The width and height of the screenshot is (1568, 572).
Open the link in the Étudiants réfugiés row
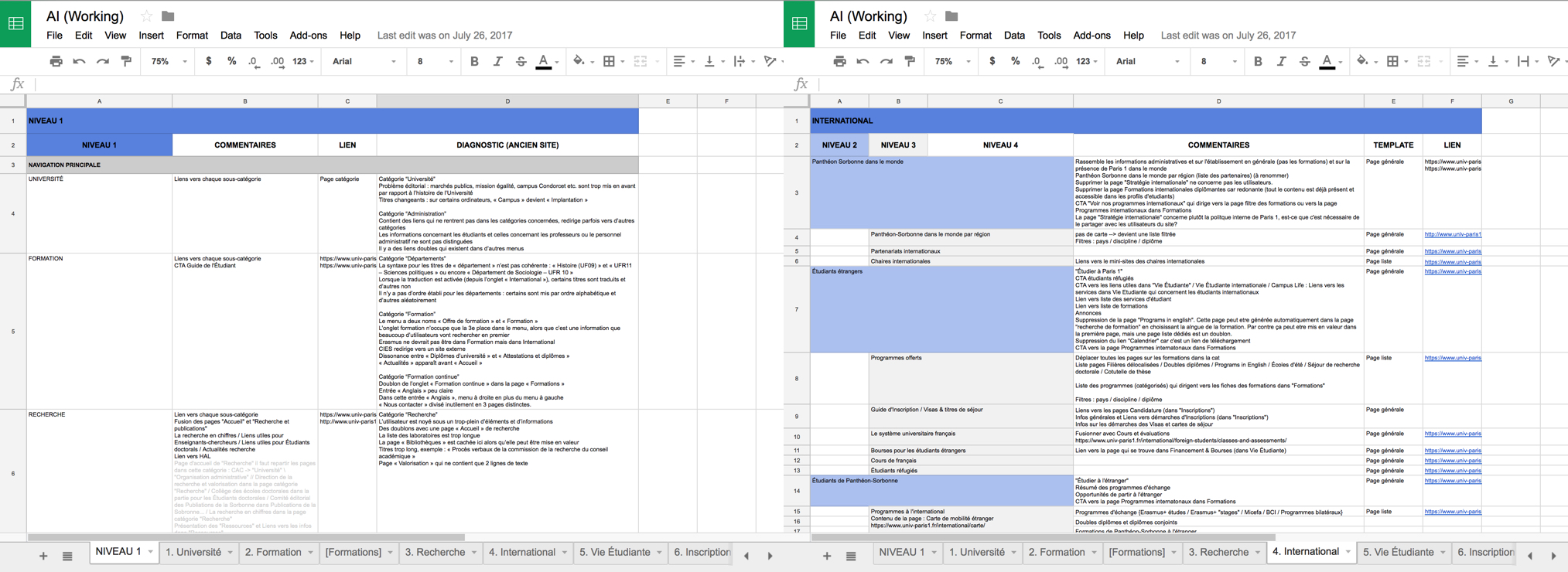click(1453, 470)
